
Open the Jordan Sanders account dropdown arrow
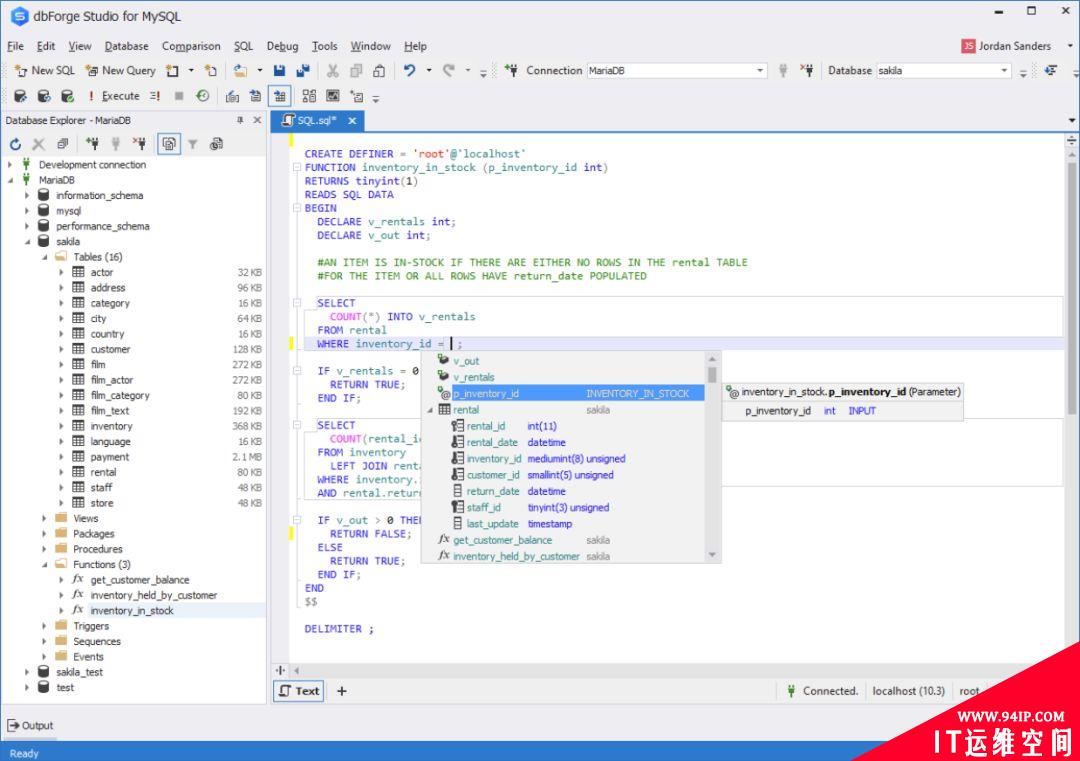[1070, 46]
